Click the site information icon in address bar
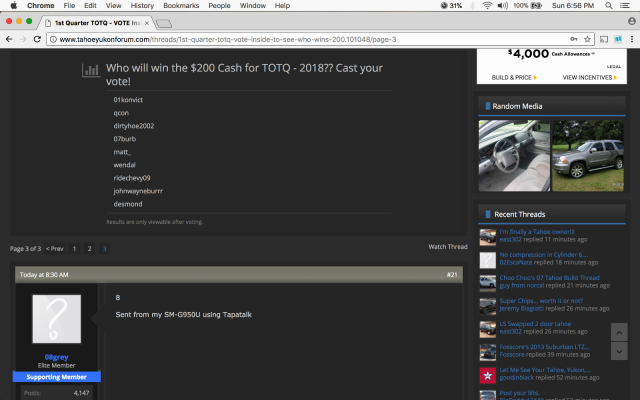The image size is (640, 400). click(x=53, y=39)
